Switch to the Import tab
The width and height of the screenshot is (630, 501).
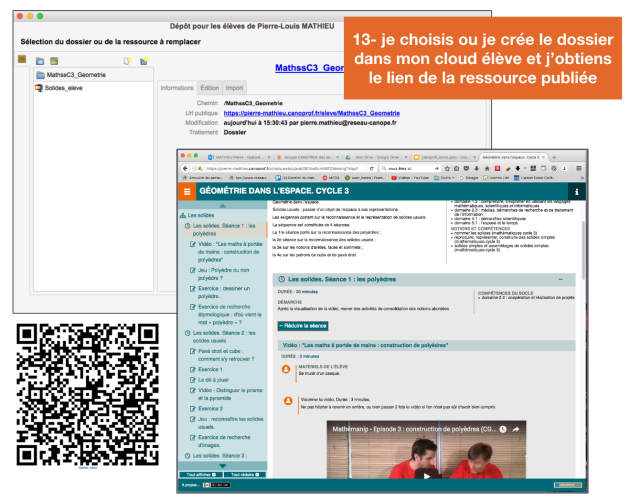pos(234,87)
